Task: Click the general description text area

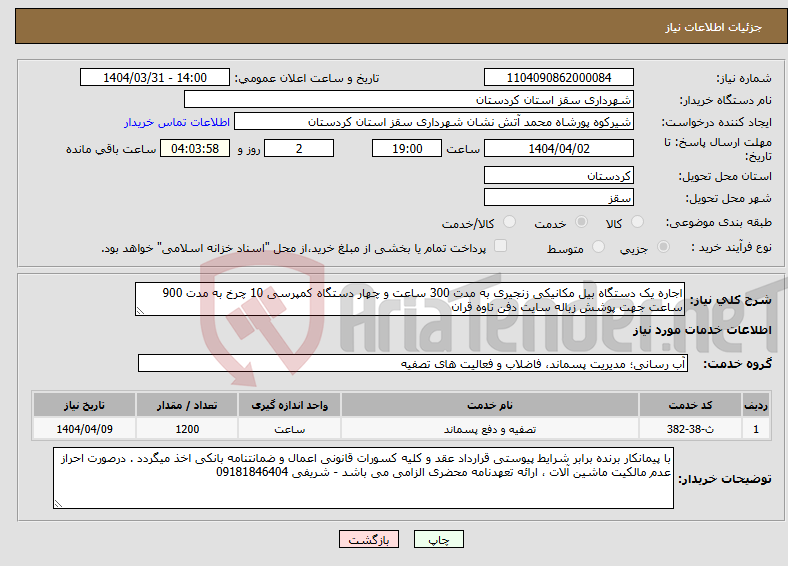Action: [410, 299]
